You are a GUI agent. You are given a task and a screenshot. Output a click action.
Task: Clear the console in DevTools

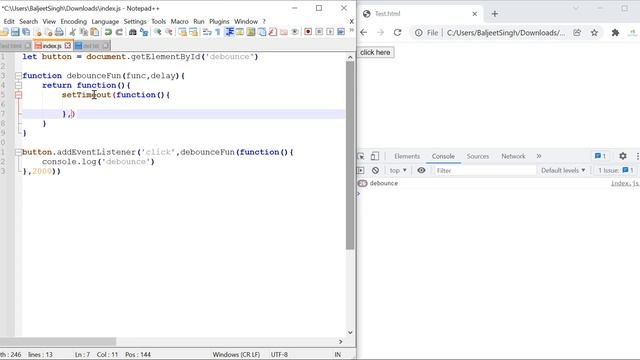[x=375, y=170]
